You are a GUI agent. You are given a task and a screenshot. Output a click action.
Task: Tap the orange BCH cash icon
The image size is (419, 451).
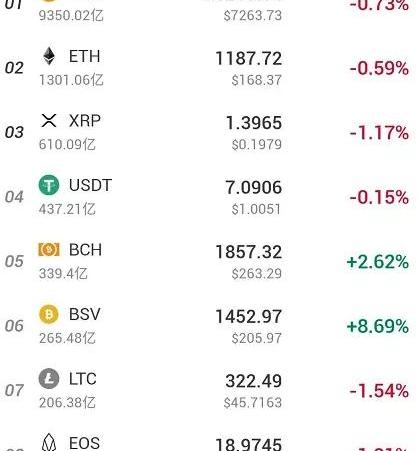49,249
